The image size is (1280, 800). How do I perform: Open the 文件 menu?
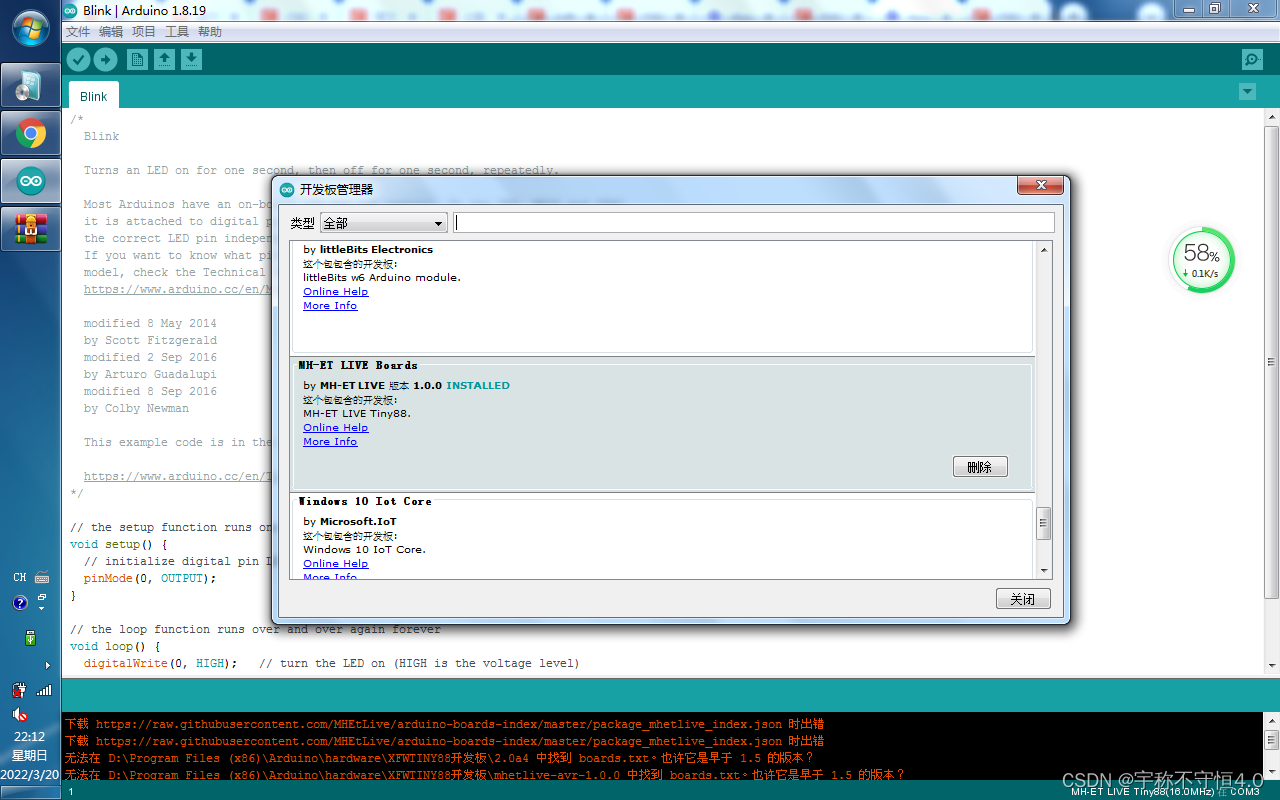78,32
